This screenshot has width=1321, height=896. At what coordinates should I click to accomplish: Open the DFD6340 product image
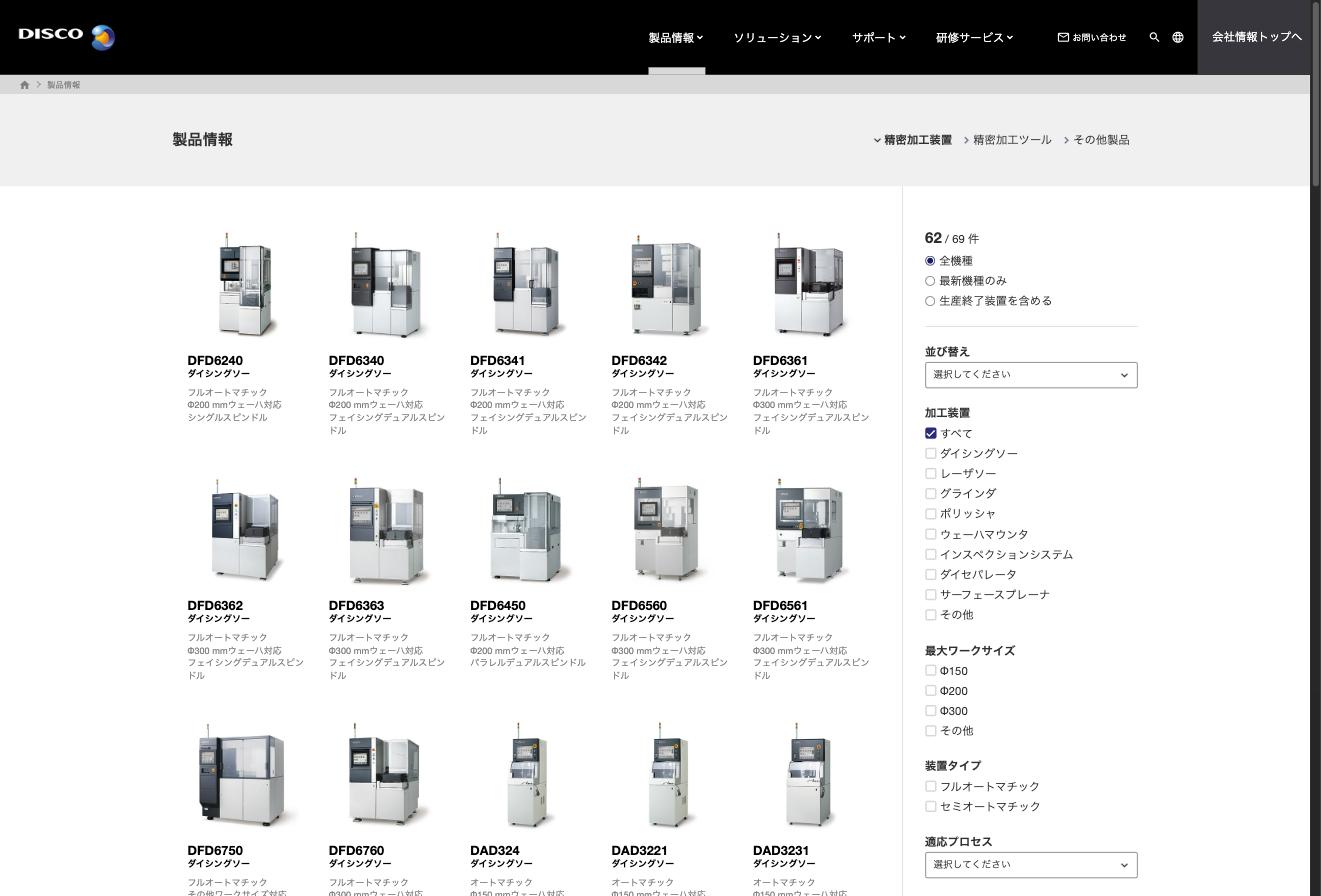pyautogui.click(x=387, y=285)
